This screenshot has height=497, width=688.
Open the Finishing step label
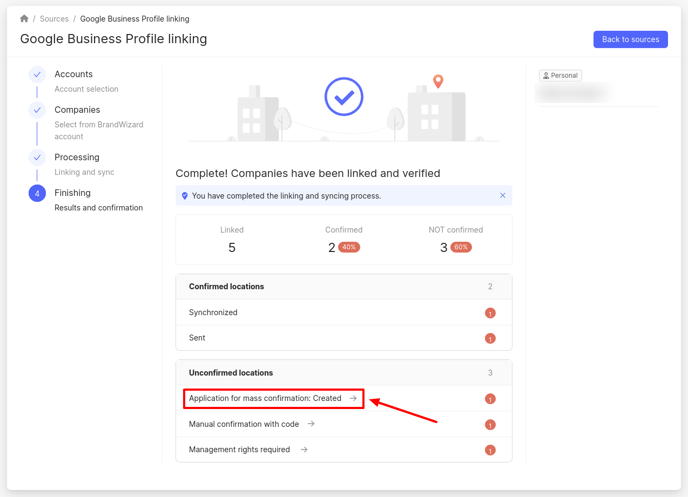pyautogui.click(x=72, y=193)
